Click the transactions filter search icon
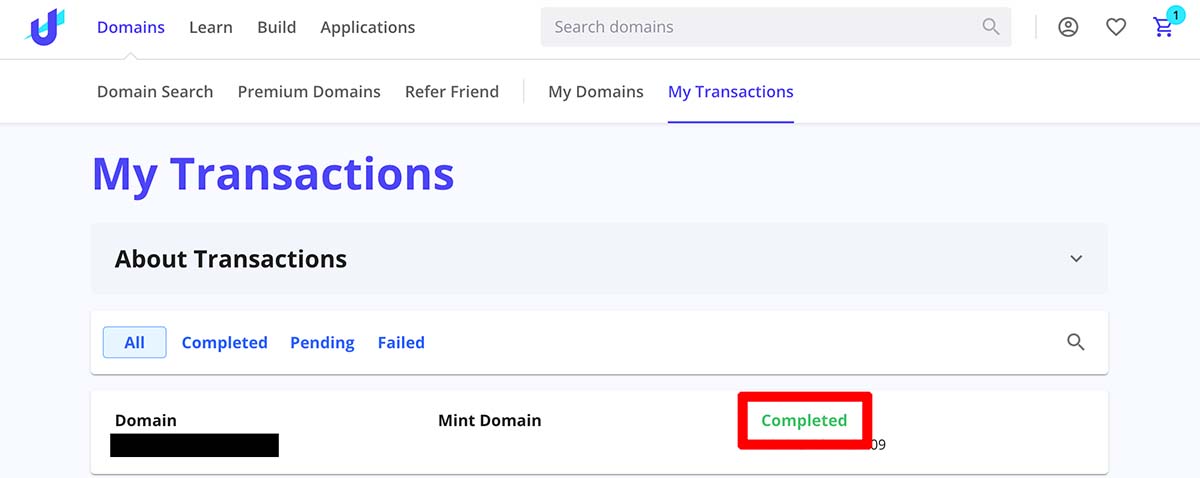This screenshot has height=478, width=1200. [1076, 342]
